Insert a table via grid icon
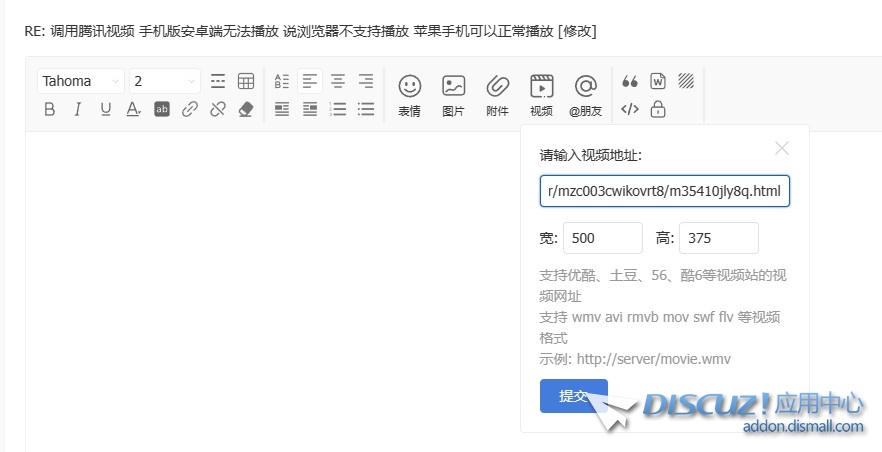Image resolution: width=882 pixels, height=452 pixels. (x=246, y=81)
